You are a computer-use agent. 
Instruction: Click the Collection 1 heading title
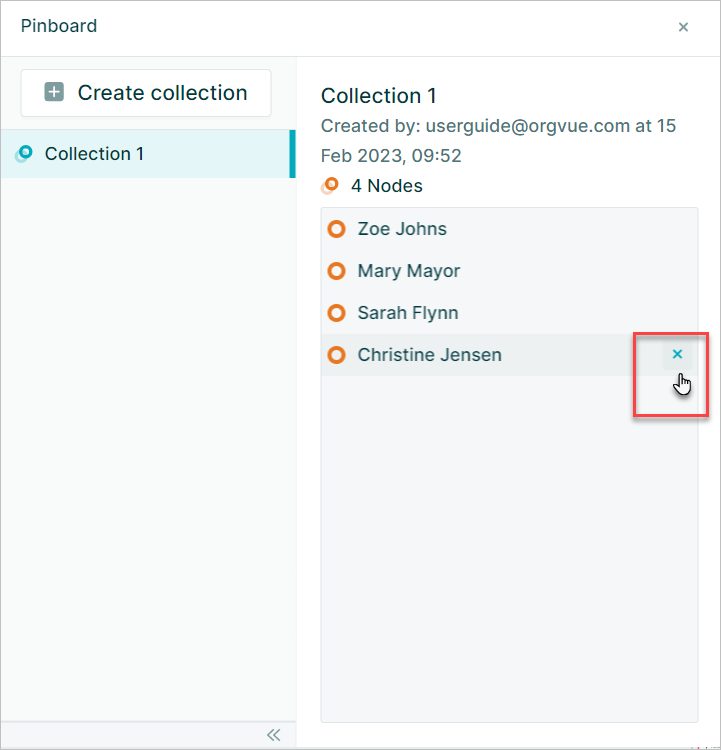(x=378, y=96)
